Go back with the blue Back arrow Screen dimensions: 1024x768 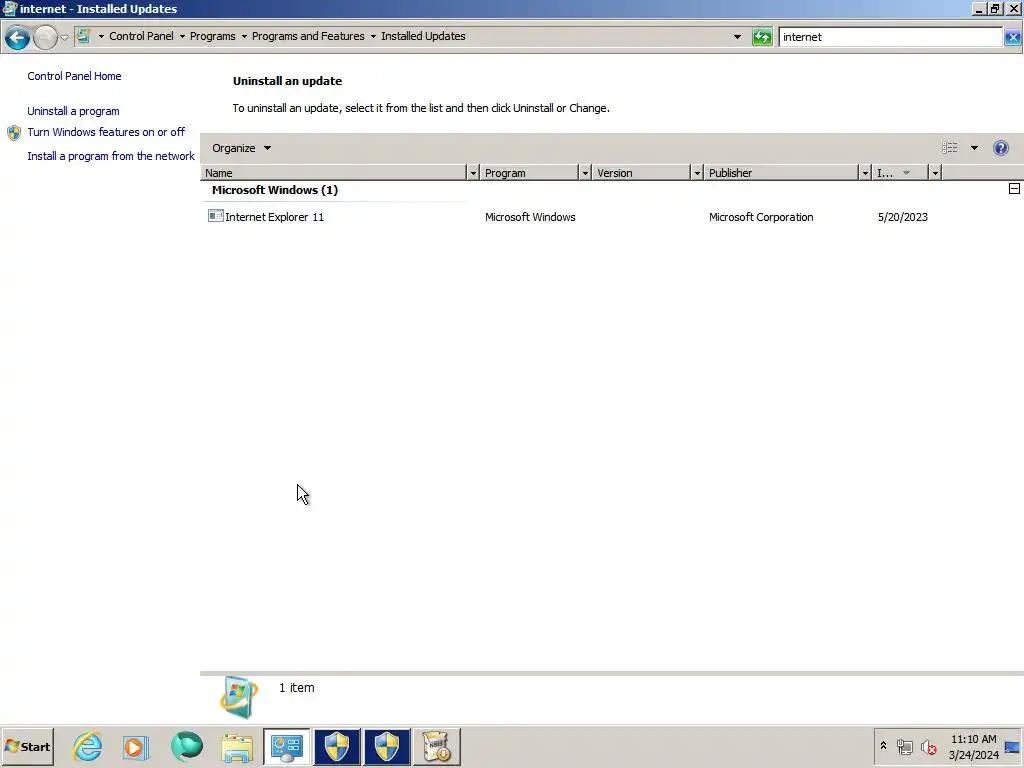pyautogui.click(x=17, y=37)
